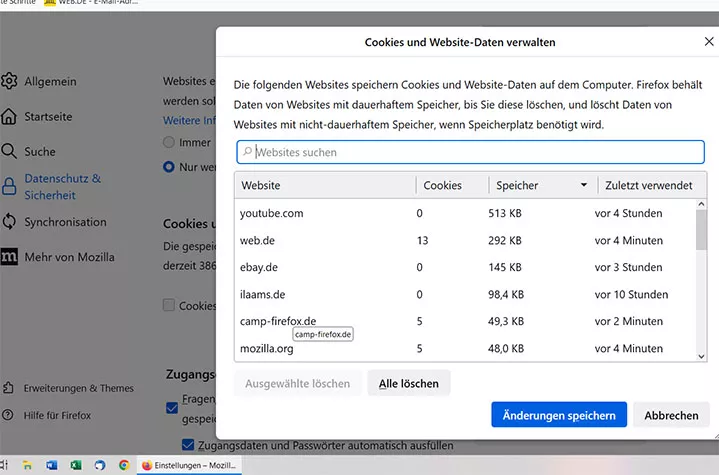This screenshot has width=719, height=475.
Task: Toggle the Cookies checkbox under Cookies section
Action: [170, 305]
